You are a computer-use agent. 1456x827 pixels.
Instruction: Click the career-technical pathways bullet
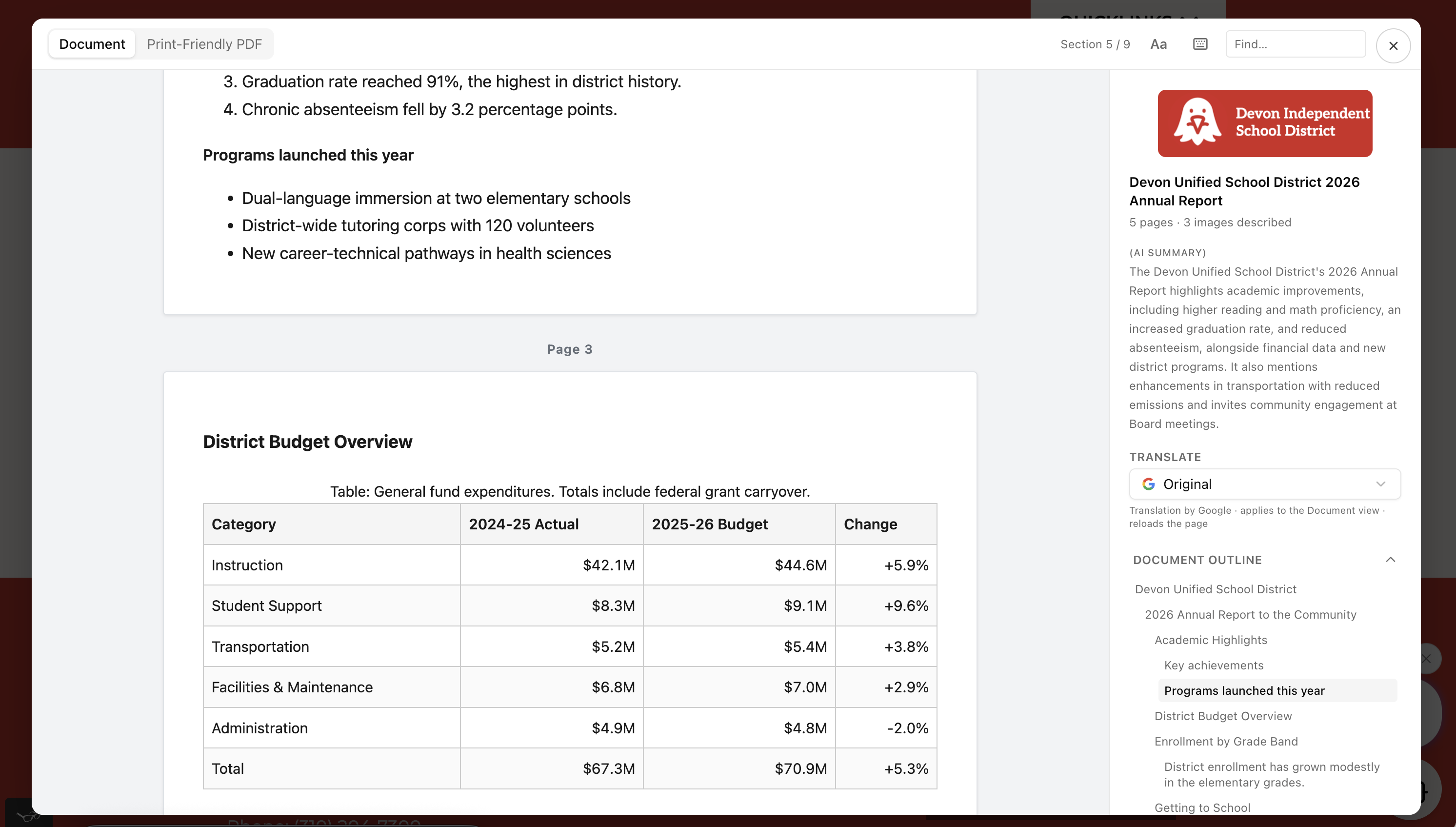click(426, 253)
